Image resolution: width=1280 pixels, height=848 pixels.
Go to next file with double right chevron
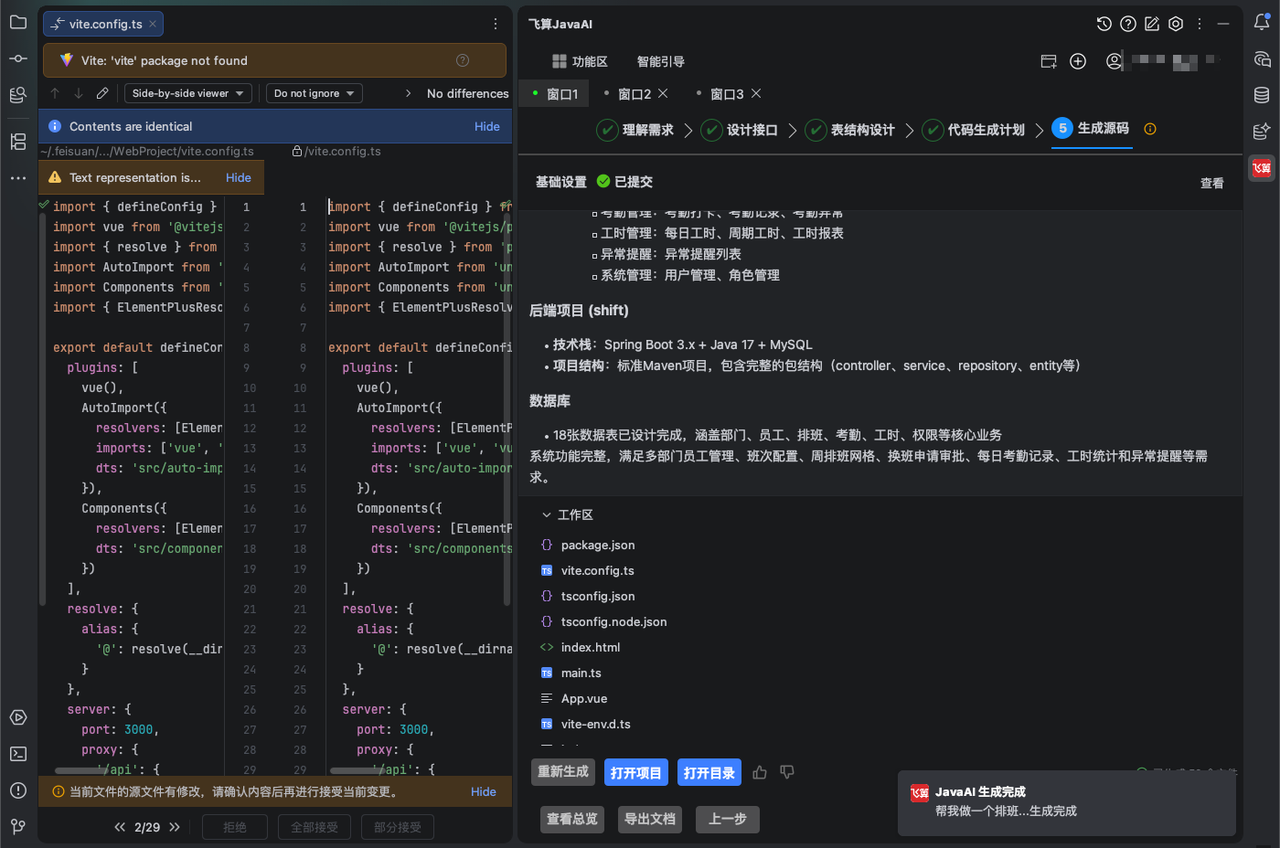(x=174, y=827)
